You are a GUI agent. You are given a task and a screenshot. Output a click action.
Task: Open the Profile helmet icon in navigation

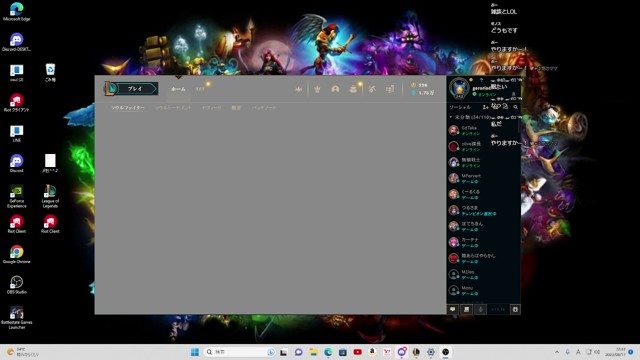tap(335, 89)
